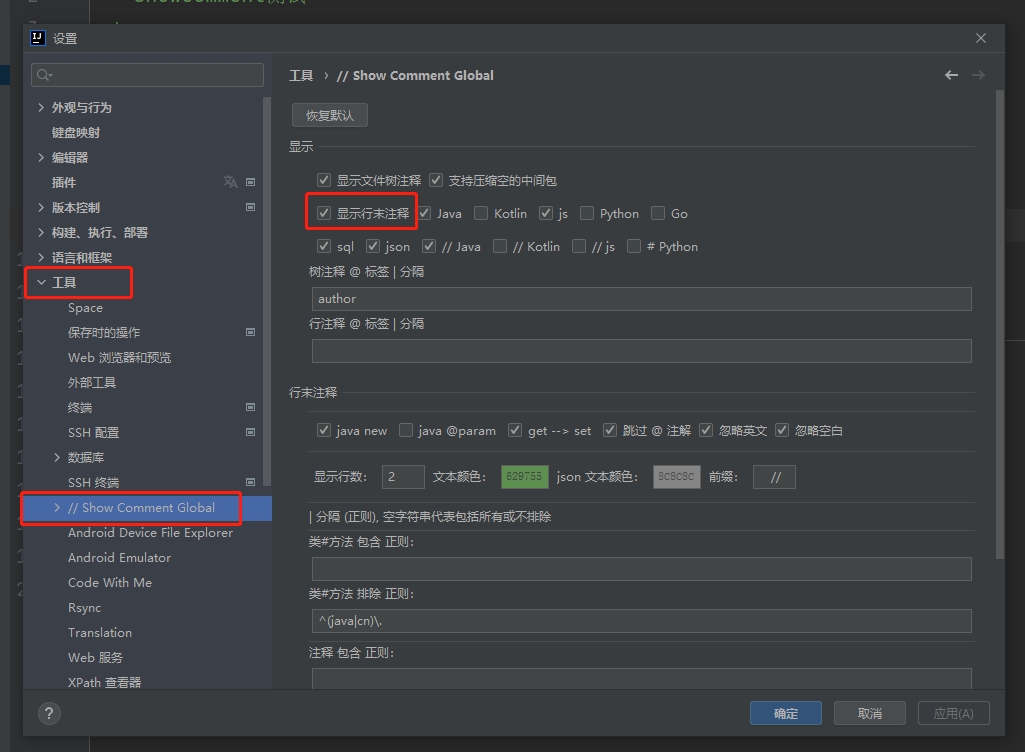Screen dimensions: 1025x752
Task: Enable the Kotlin checkbox
Action: point(481,213)
